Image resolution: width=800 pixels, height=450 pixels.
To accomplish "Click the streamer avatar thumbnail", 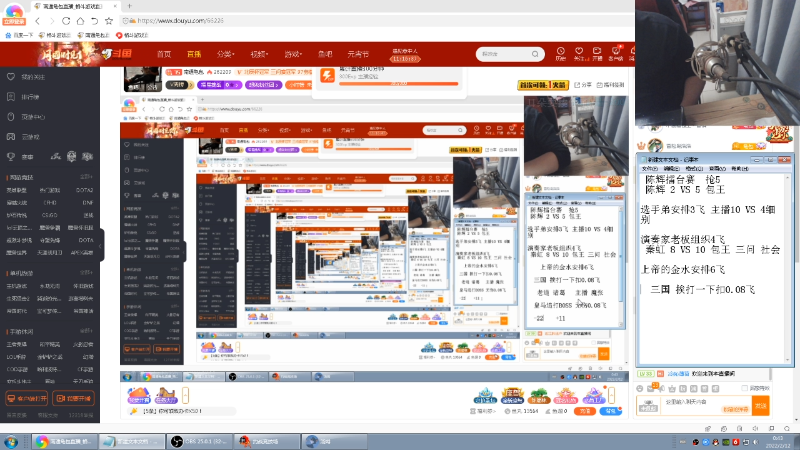I will coord(143,79).
